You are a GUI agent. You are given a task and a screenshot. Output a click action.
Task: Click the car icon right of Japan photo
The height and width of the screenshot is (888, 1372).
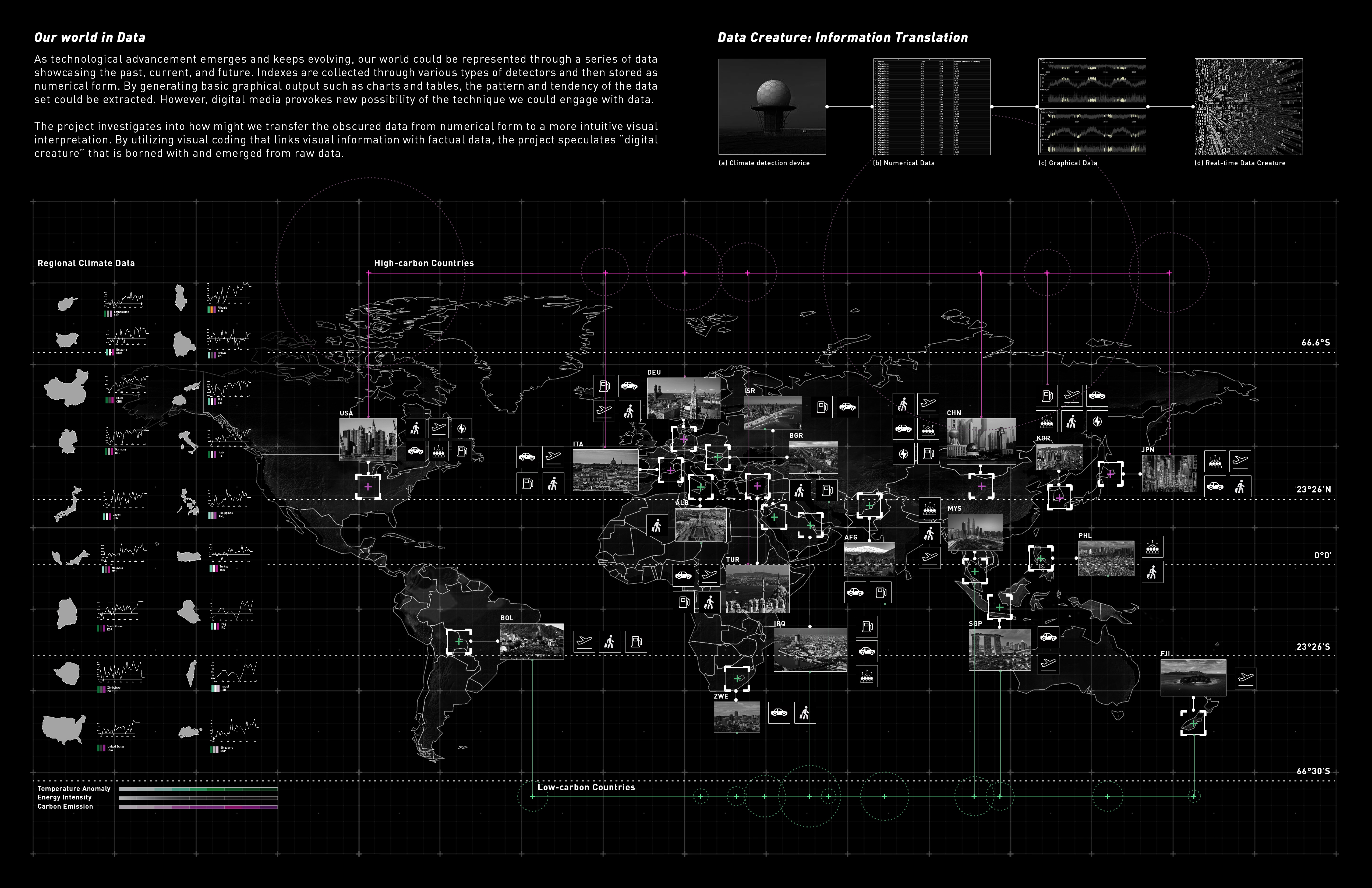(x=1215, y=486)
